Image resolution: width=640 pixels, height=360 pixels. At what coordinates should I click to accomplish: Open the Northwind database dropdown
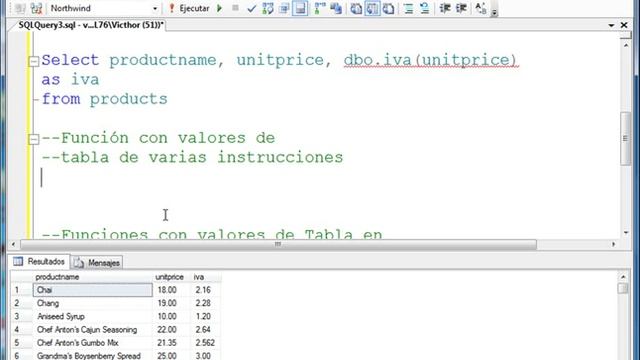coord(155,9)
